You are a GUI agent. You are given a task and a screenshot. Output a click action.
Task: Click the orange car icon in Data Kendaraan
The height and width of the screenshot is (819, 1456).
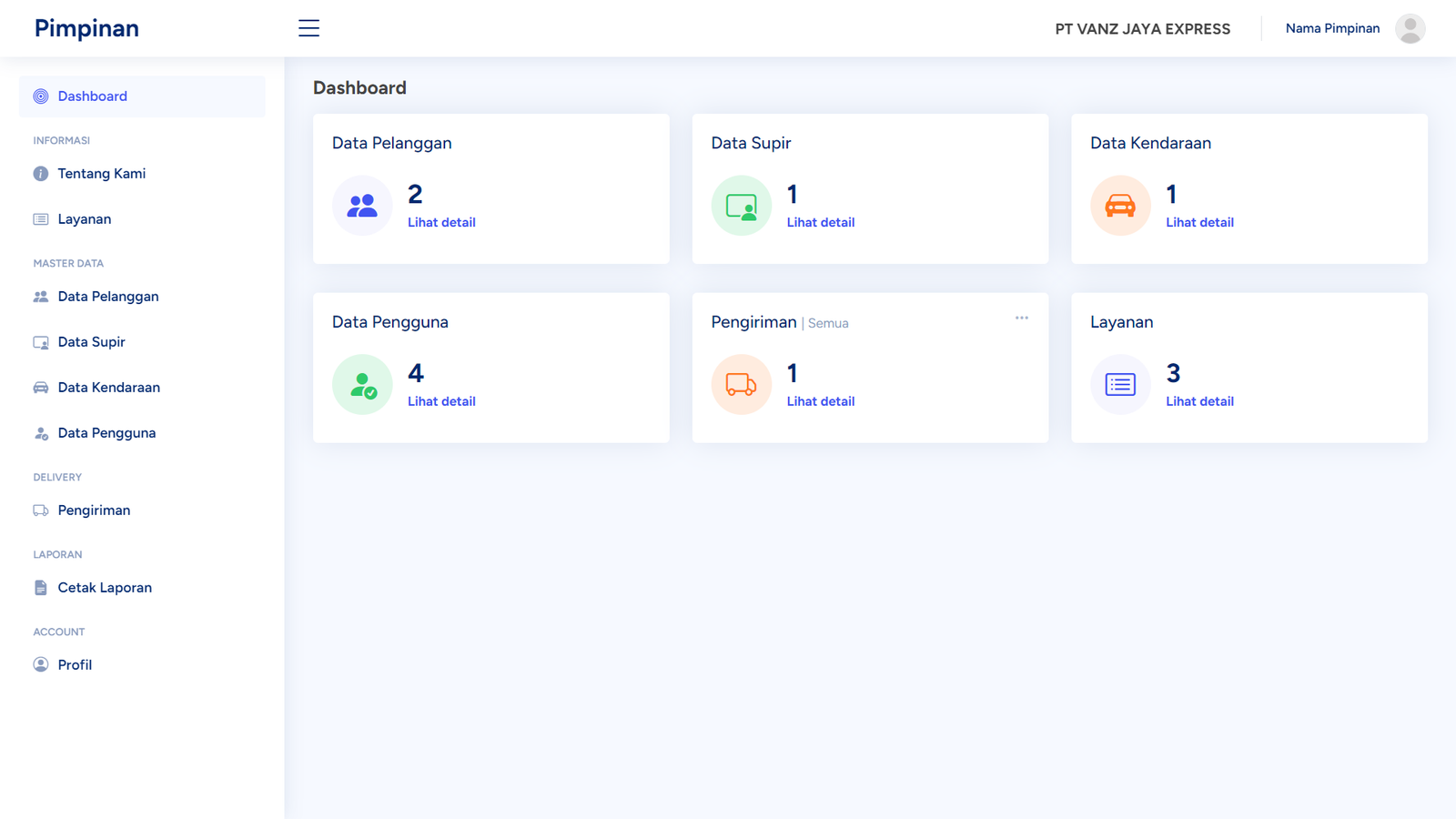[x=1120, y=206]
